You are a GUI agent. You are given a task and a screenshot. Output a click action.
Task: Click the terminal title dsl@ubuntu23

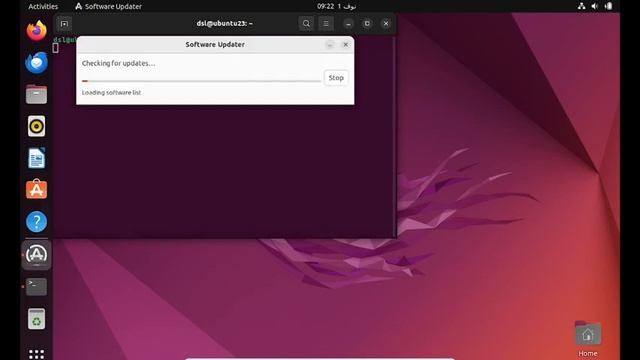(x=224, y=24)
